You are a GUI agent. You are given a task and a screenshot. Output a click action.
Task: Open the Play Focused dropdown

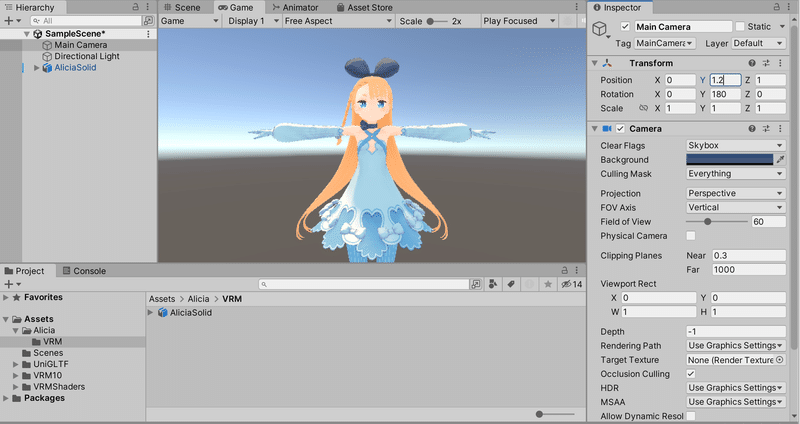point(519,21)
